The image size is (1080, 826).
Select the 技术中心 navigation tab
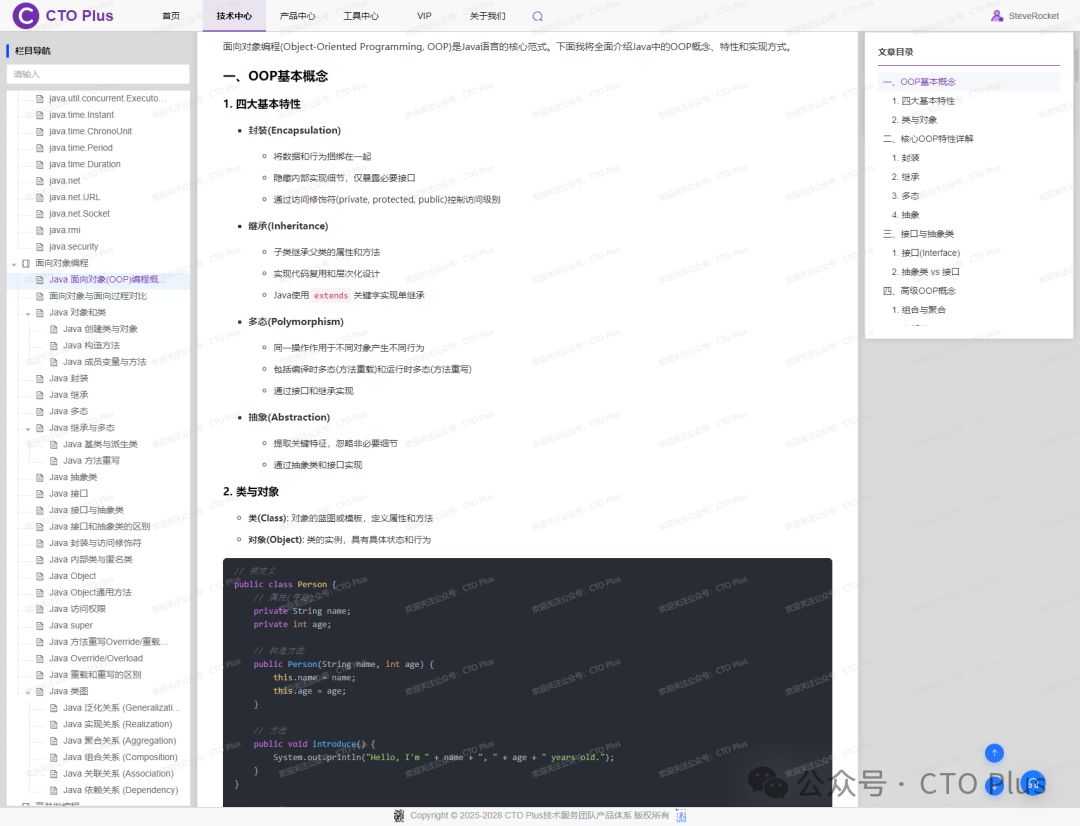point(234,16)
